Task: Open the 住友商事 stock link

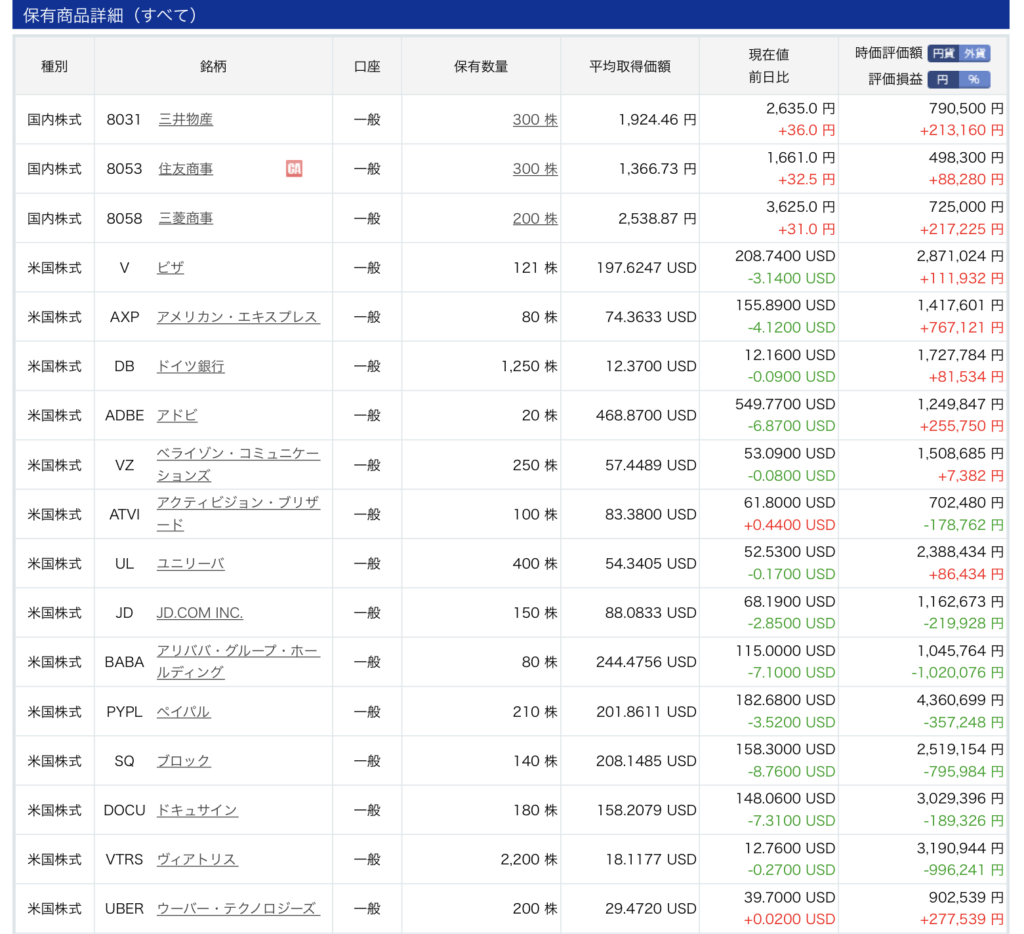Action: [185, 169]
